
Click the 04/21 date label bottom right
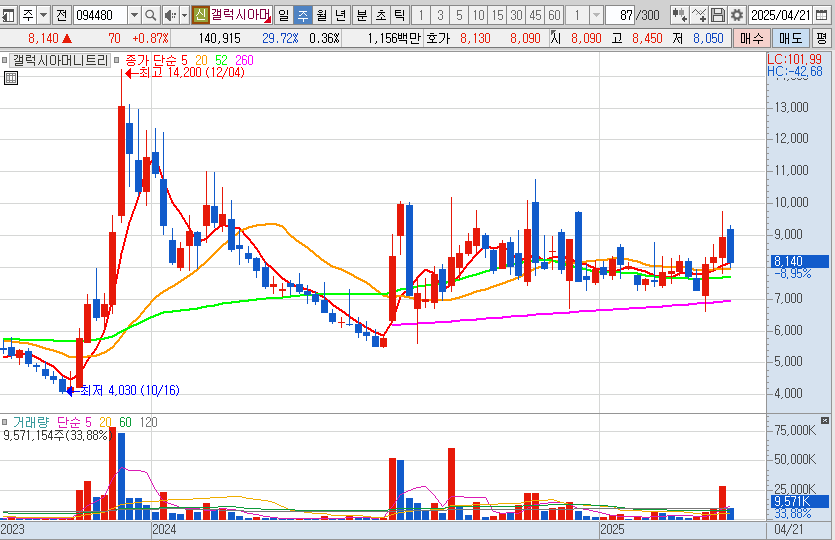[789, 529]
